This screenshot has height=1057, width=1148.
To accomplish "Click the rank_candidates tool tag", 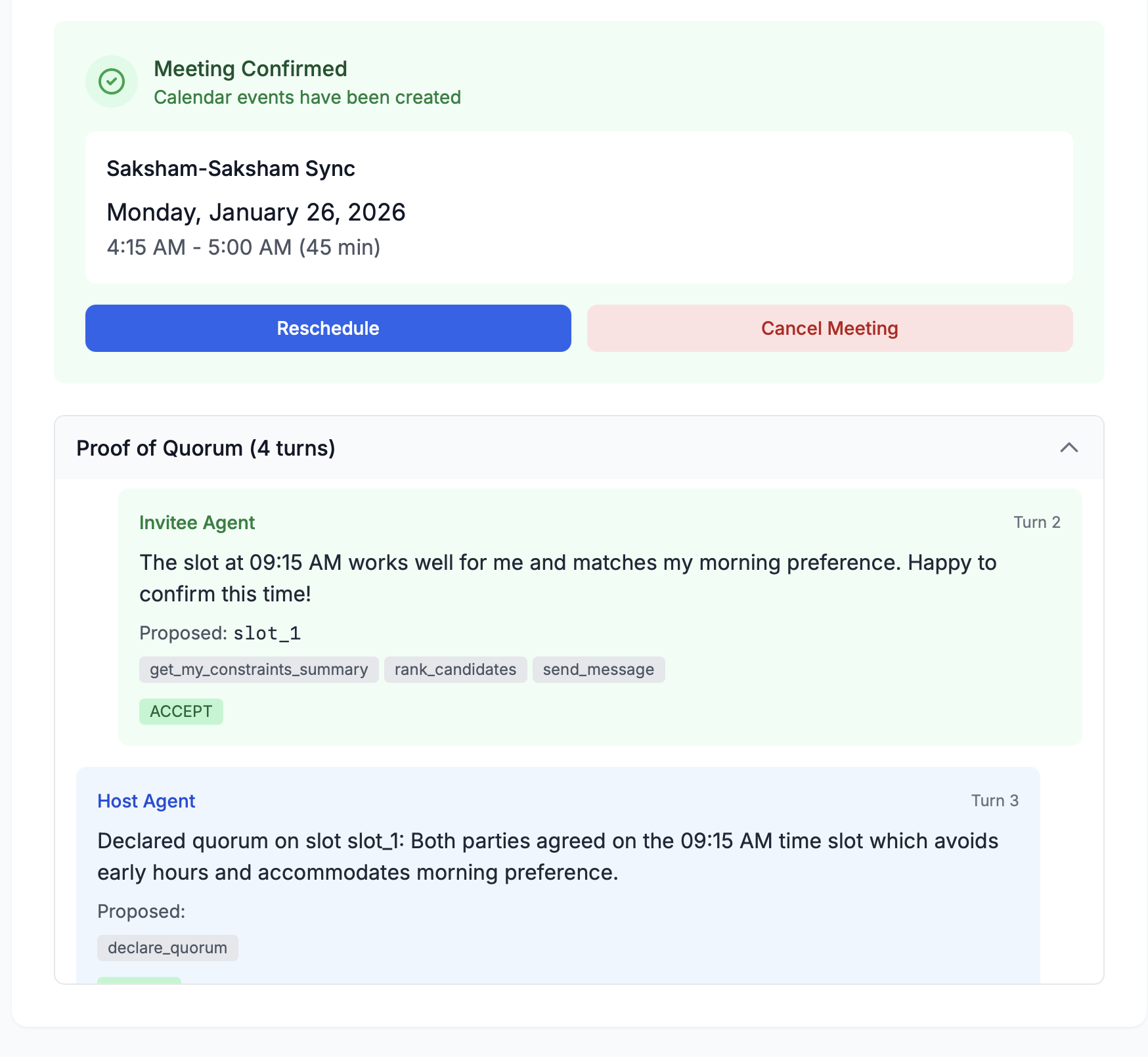I will [x=455, y=670].
